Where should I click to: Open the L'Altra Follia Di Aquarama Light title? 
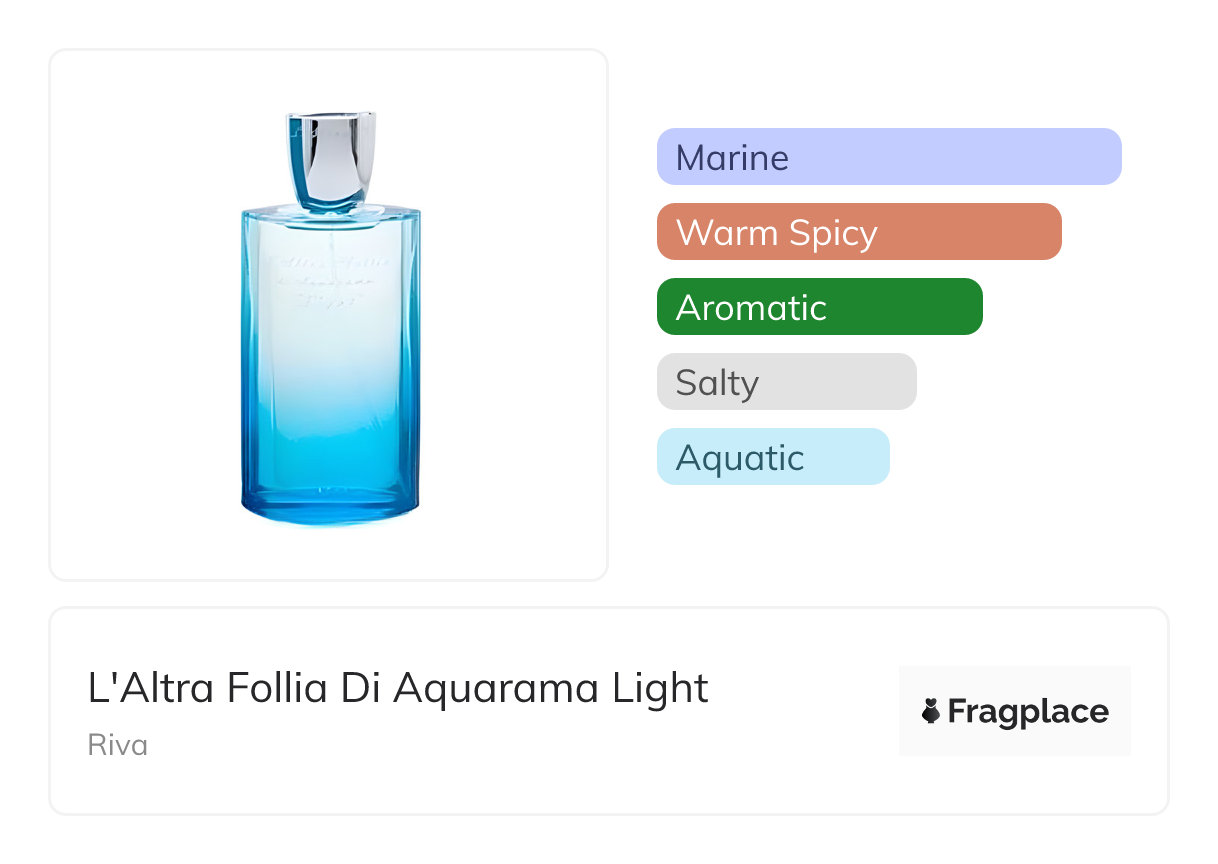point(398,688)
